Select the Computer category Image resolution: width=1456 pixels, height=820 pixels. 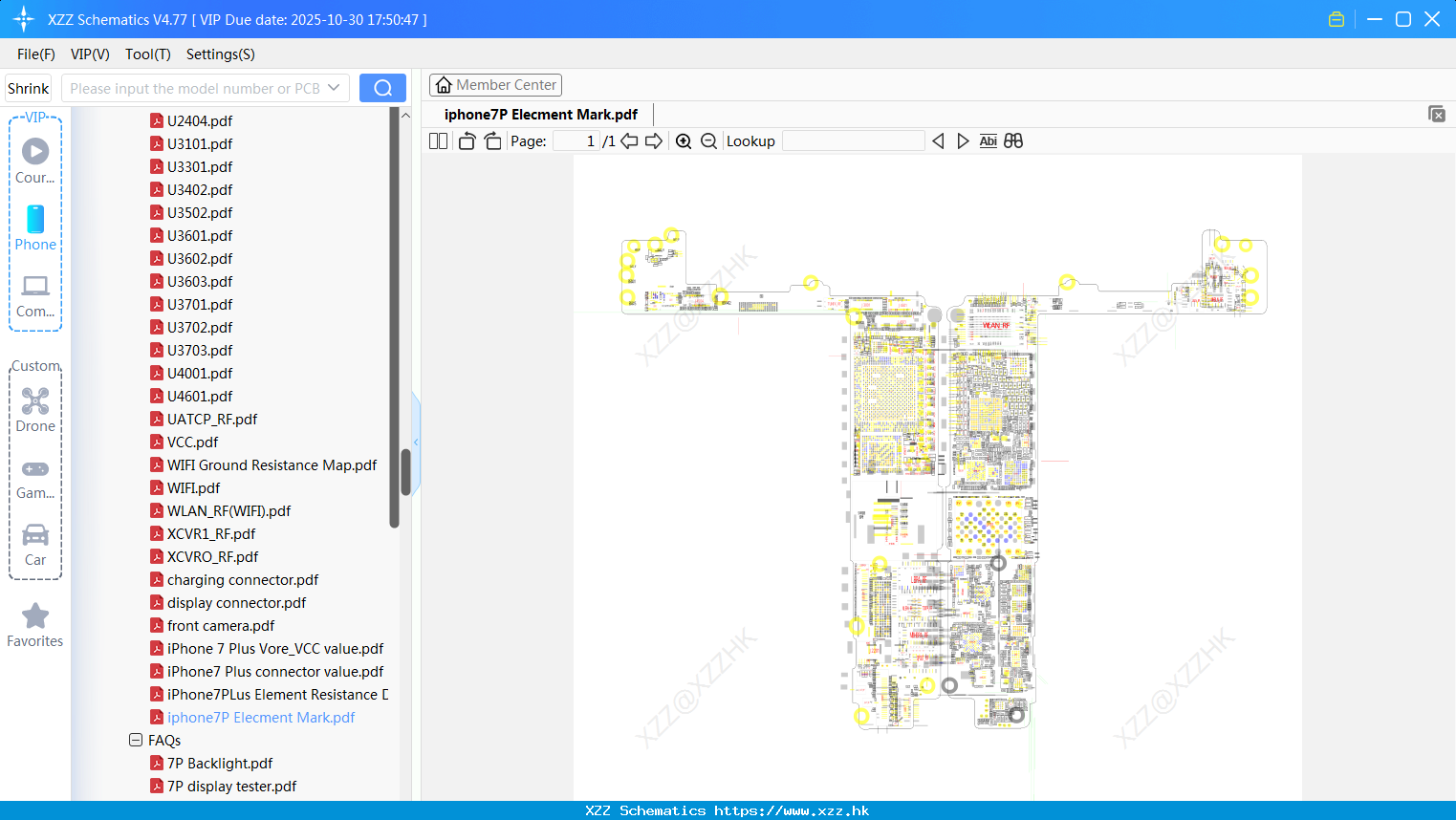(x=35, y=296)
